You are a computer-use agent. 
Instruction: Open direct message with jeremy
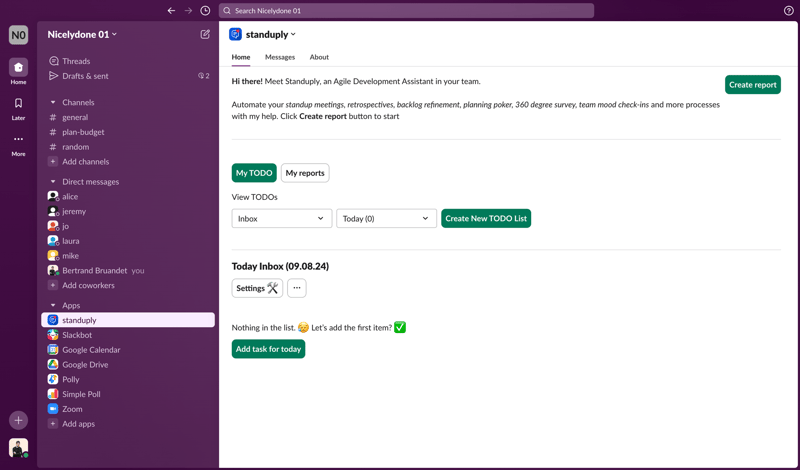(x=128, y=211)
